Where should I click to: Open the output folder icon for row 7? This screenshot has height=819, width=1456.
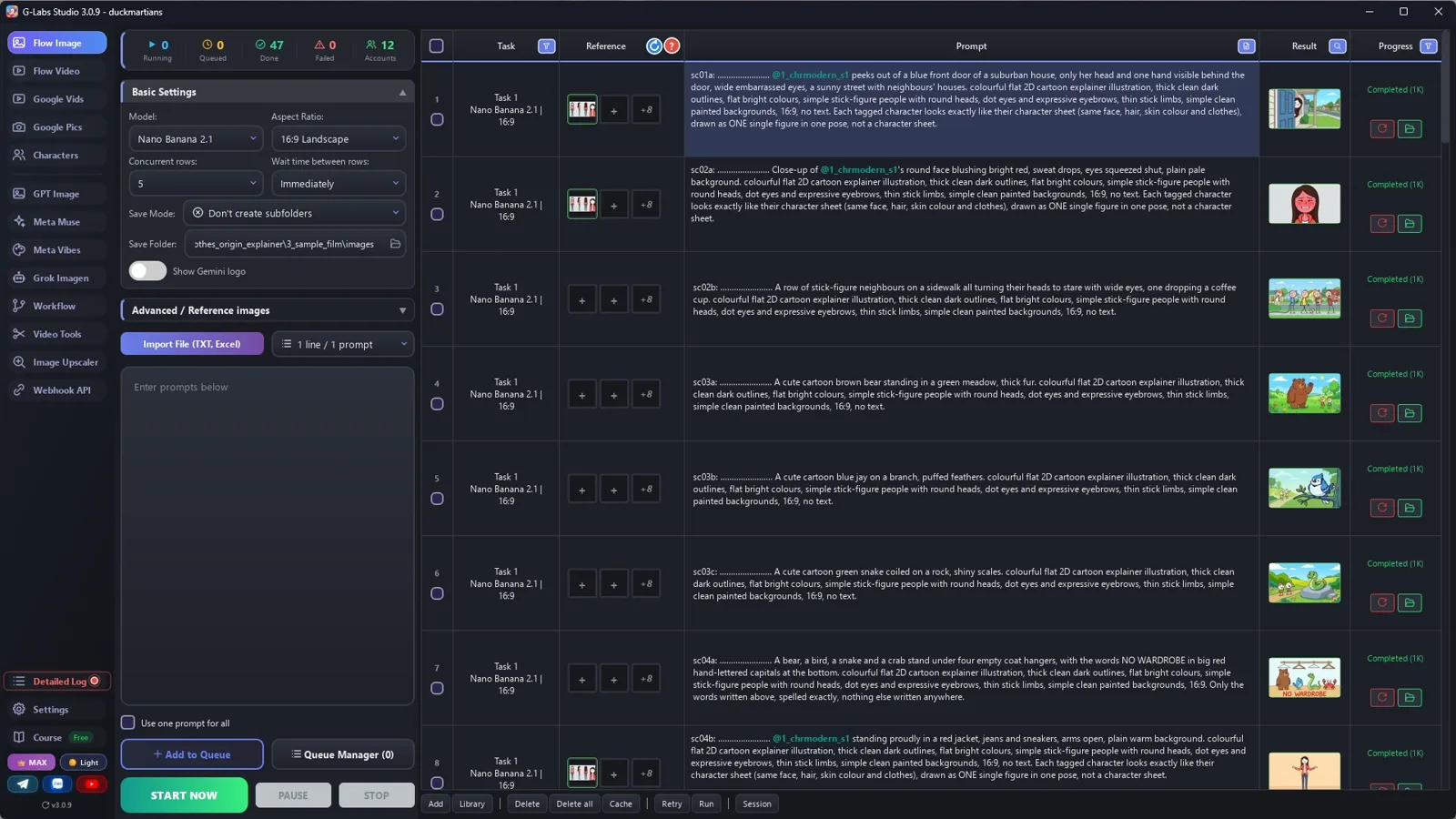(1410, 698)
